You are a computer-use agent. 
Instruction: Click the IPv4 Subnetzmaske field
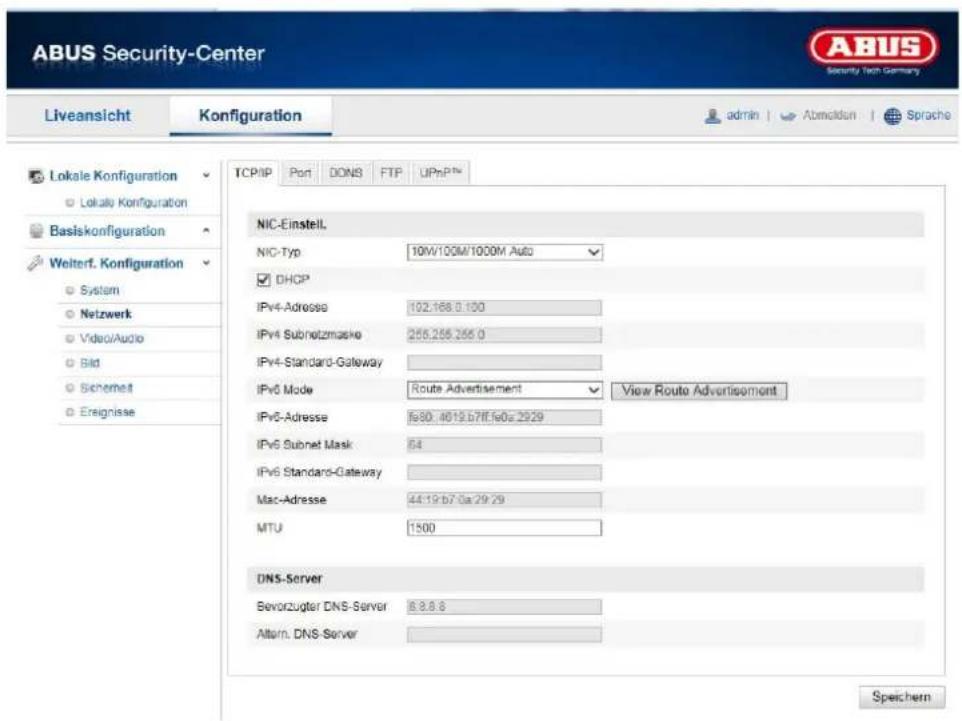tap(504, 335)
